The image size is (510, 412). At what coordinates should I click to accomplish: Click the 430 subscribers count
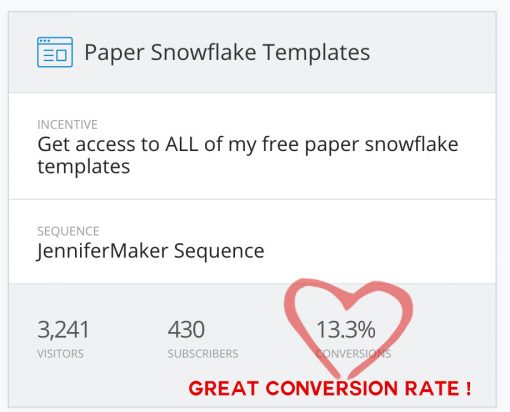pos(186,330)
